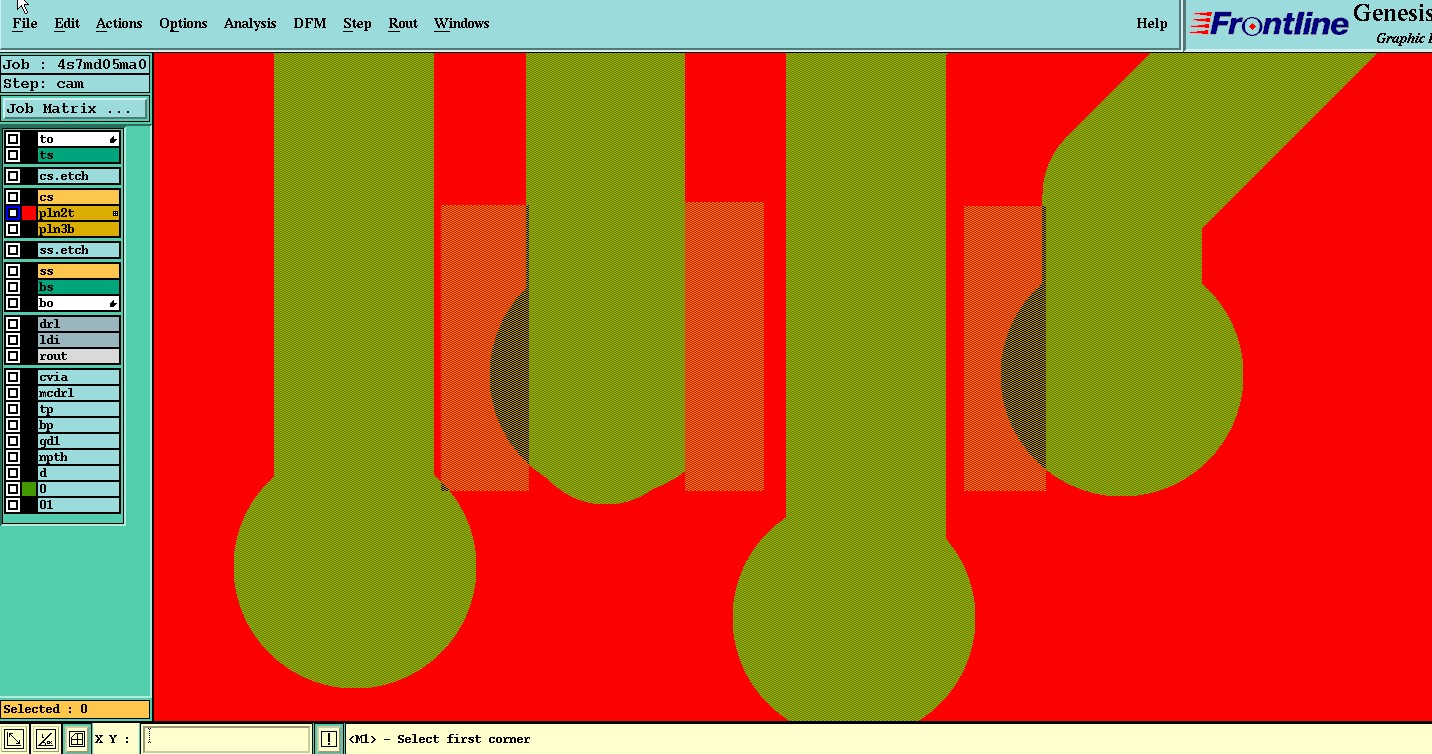Open the Options menu
Screen dimensions: 1432x754
[x=183, y=23]
